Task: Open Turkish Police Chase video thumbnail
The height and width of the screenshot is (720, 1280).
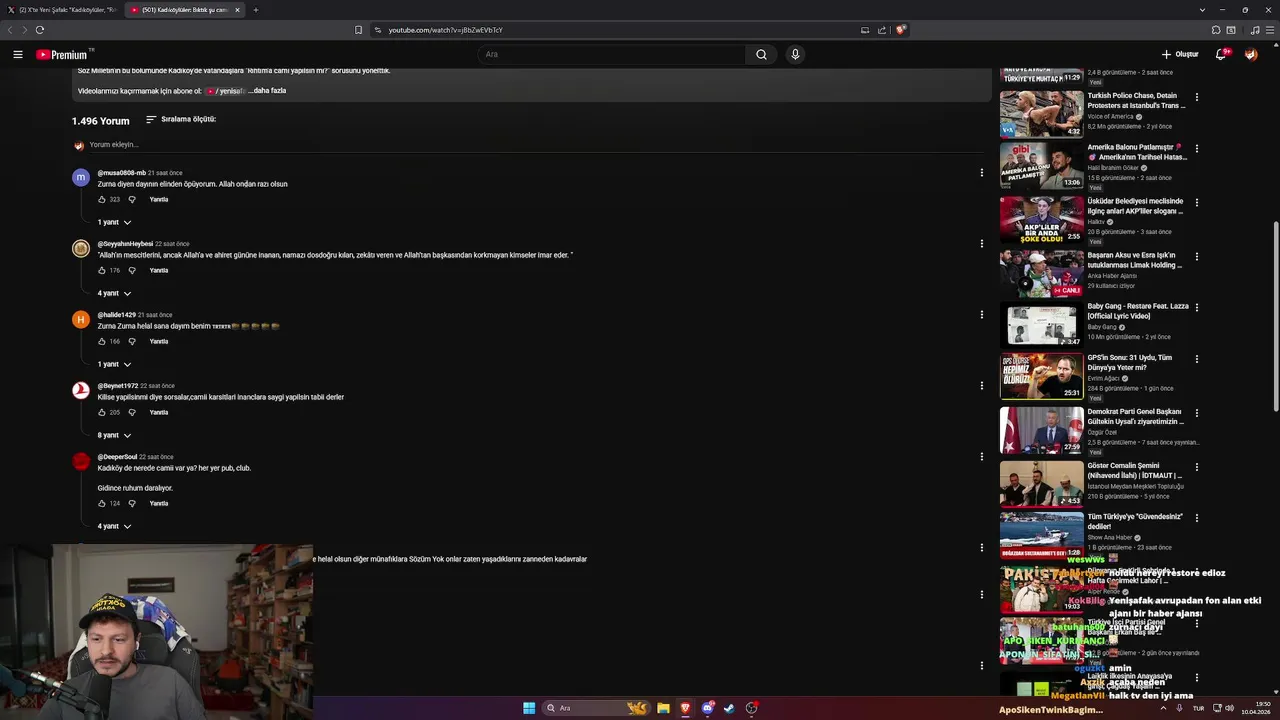Action: pos(1041,114)
